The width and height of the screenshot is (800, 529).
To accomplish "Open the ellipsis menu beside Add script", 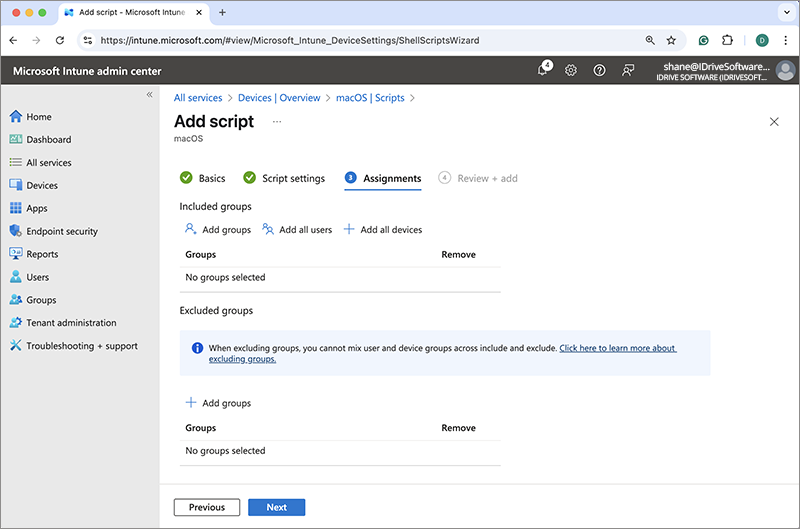I will (x=277, y=121).
